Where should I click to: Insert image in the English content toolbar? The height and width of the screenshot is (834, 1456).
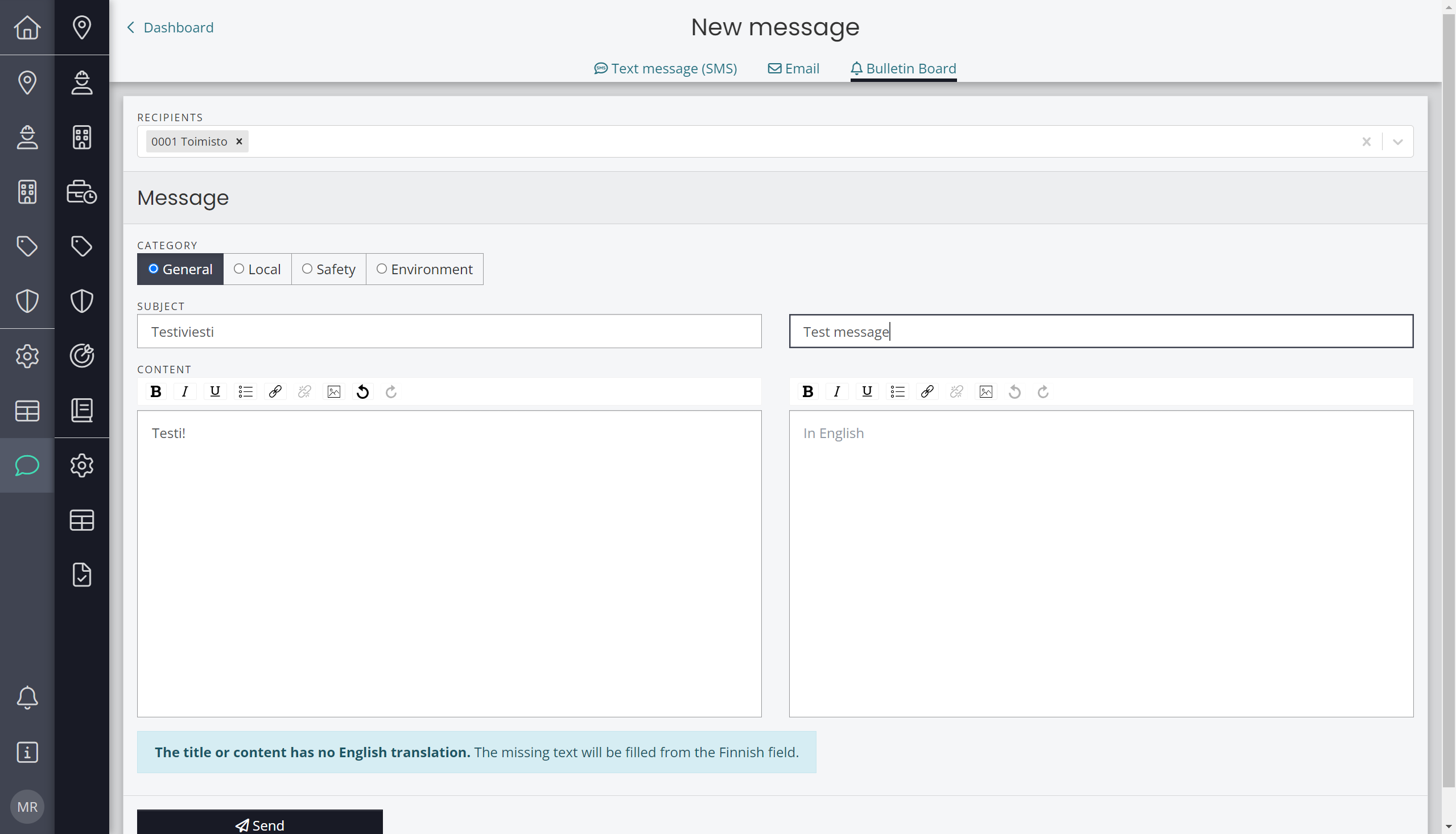click(986, 391)
